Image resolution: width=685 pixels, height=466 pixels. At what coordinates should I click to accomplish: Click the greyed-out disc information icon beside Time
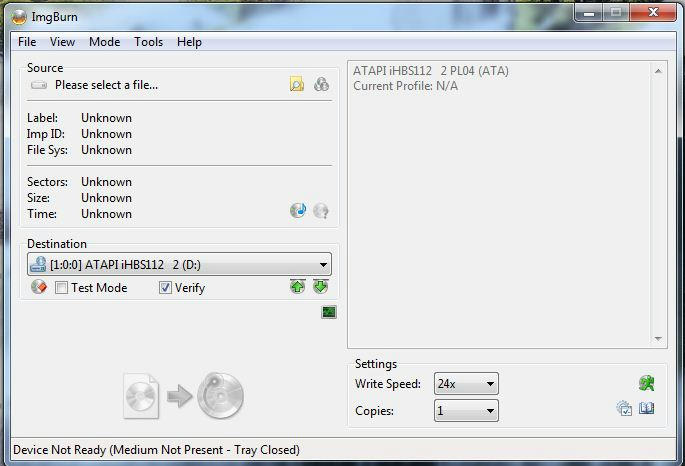point(321,211)
